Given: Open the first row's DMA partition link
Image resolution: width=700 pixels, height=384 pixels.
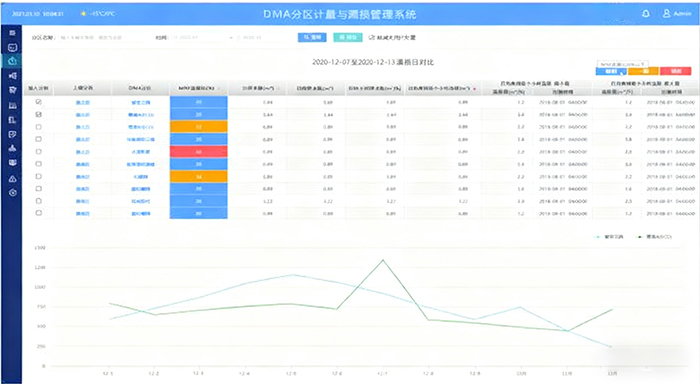Looking at the screenshot, I should [141, 103].
